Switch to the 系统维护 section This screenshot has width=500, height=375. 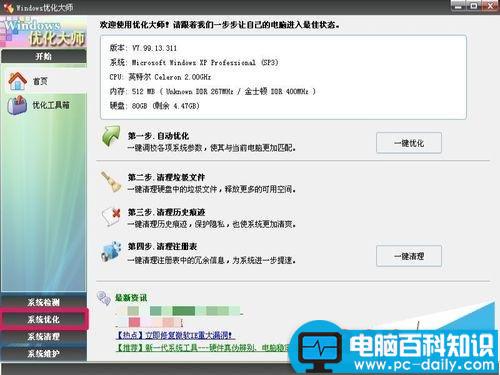44,353
